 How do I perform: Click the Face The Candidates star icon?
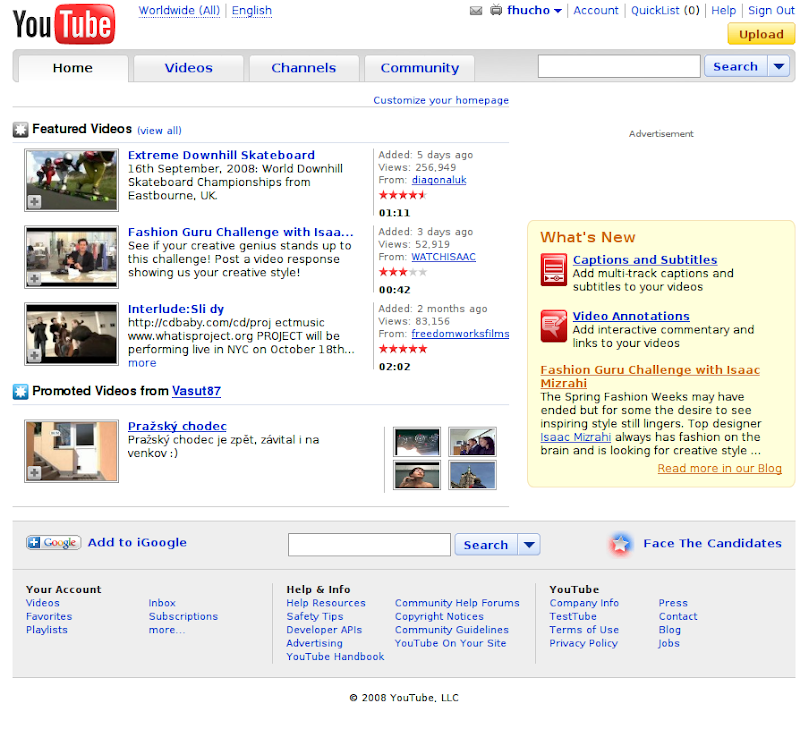click(620, 544)
